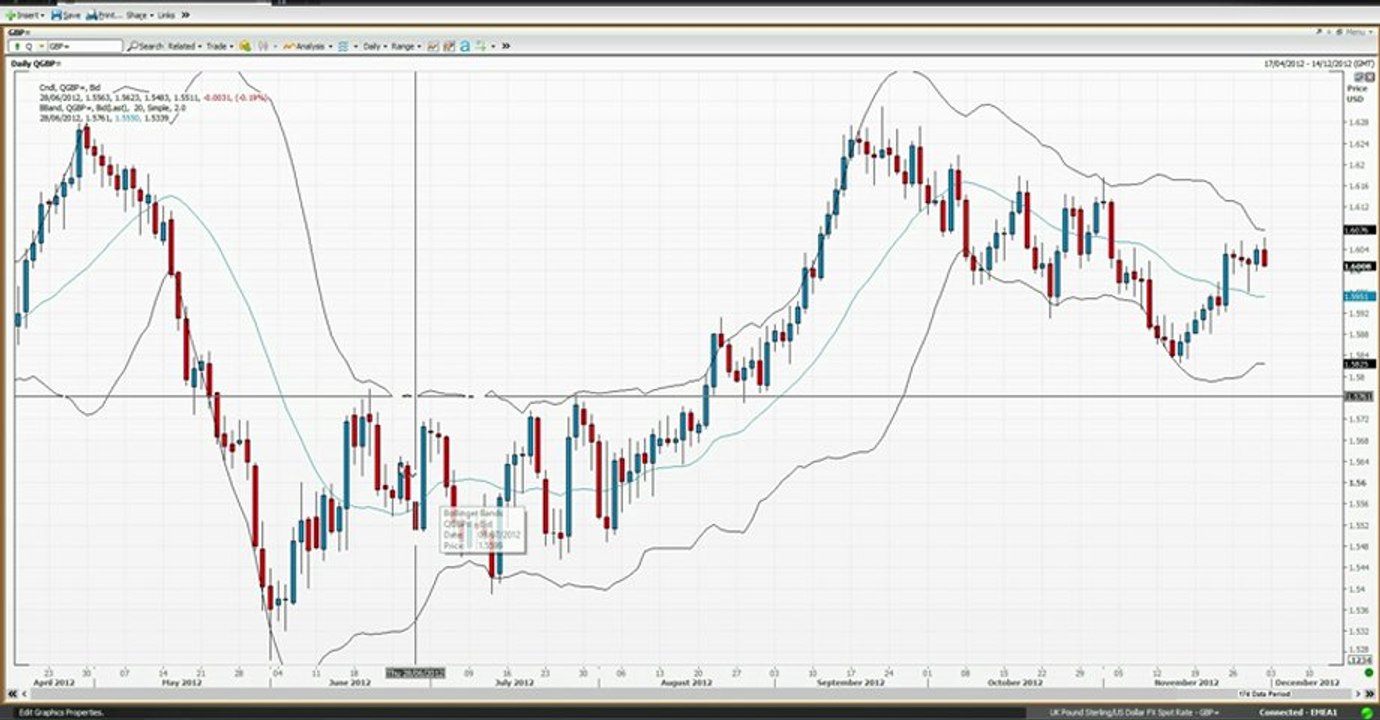Screen dimensions: 1380x720
Task: Click the GBP= window title tab
Action: click(x=20, y=32)
